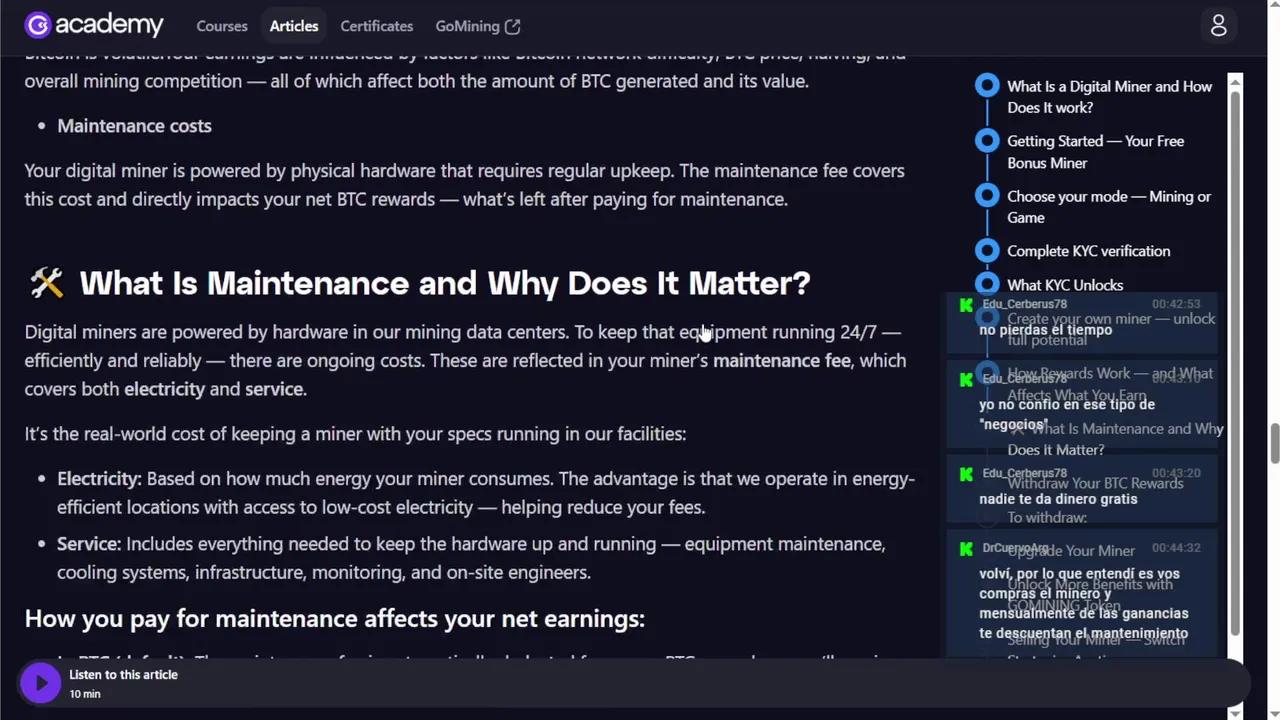This screenshot has width=1280, height=720.
Task: Go to What KYC Unlocks section
Action: [1065, 285]
